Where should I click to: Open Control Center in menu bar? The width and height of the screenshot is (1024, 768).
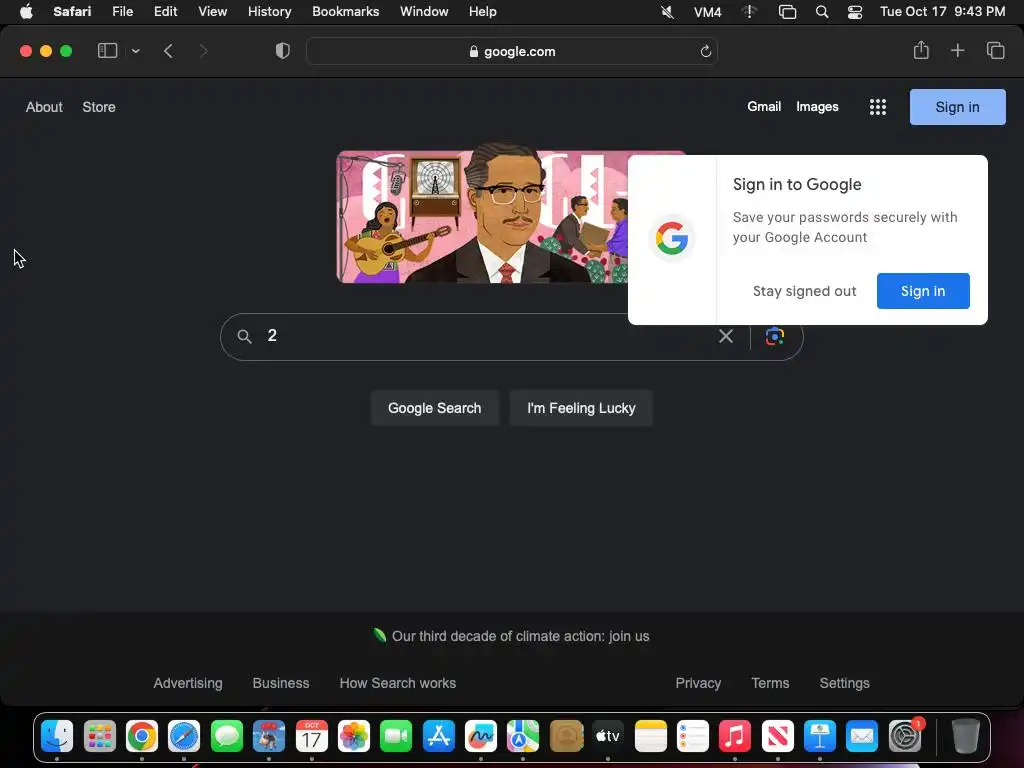(x=854, y=12)
